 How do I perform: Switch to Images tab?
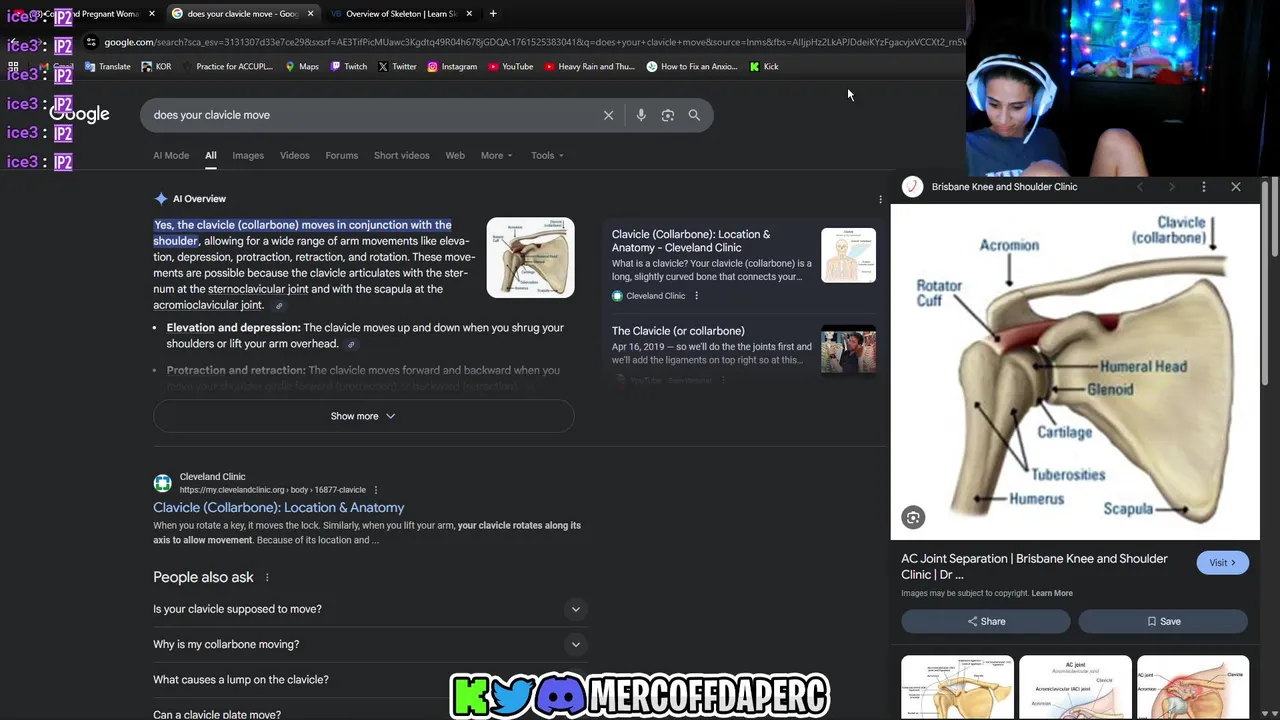click(248, 155)
